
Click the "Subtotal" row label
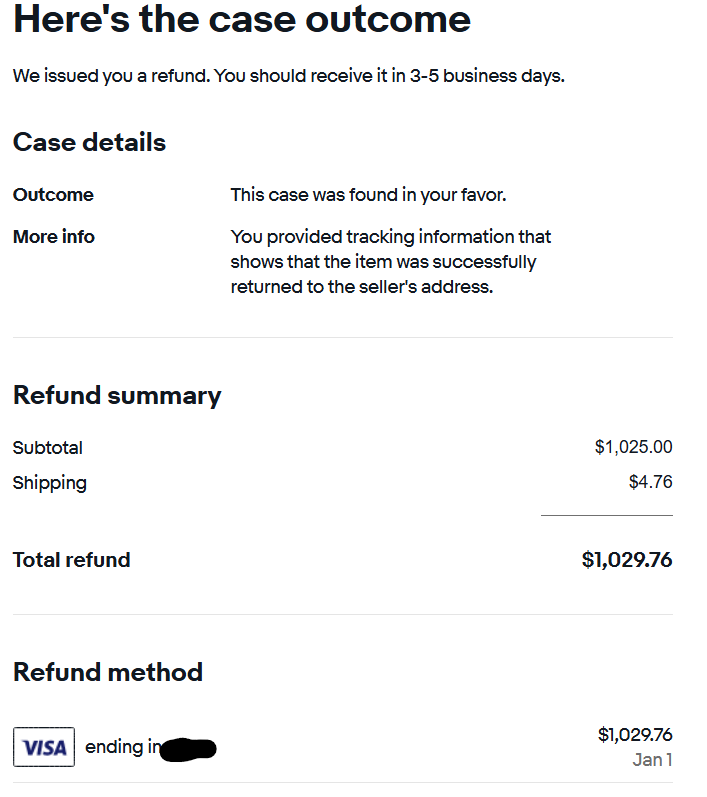(48, 447)
